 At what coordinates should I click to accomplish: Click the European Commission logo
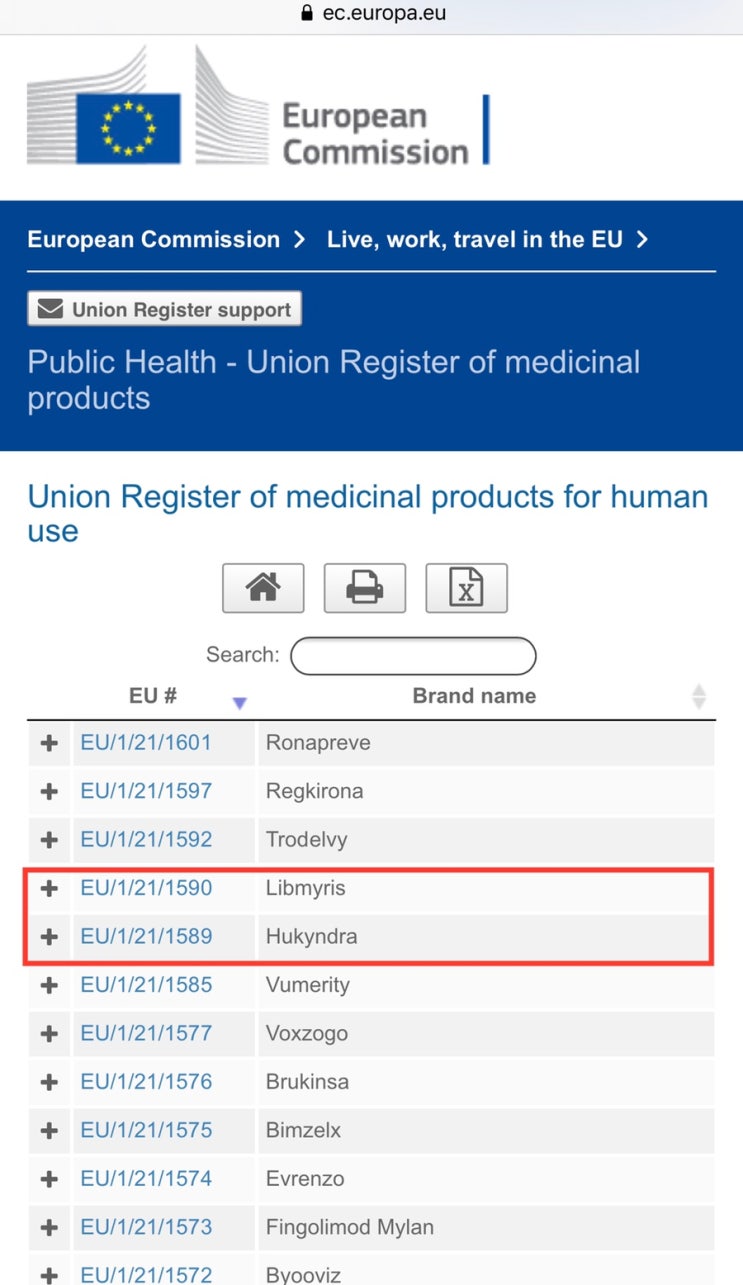point(258,106)
